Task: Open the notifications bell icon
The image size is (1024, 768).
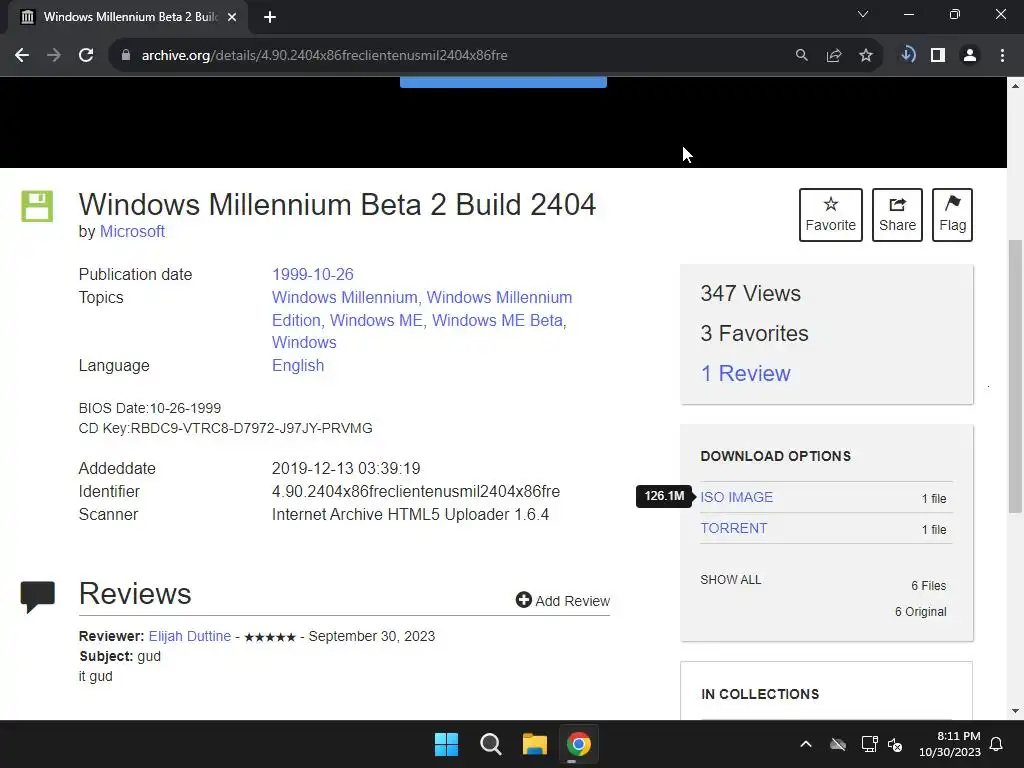Action: [x=997, y=744]
